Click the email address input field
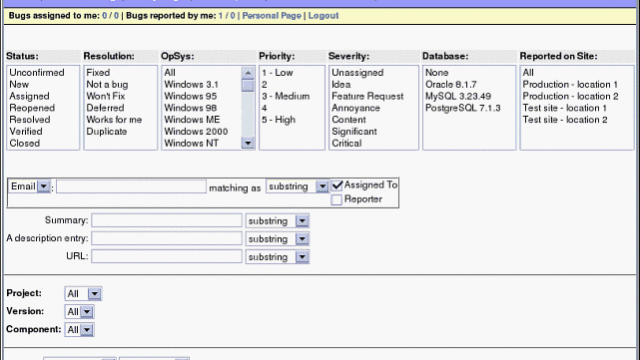 (x=131, y=187)
